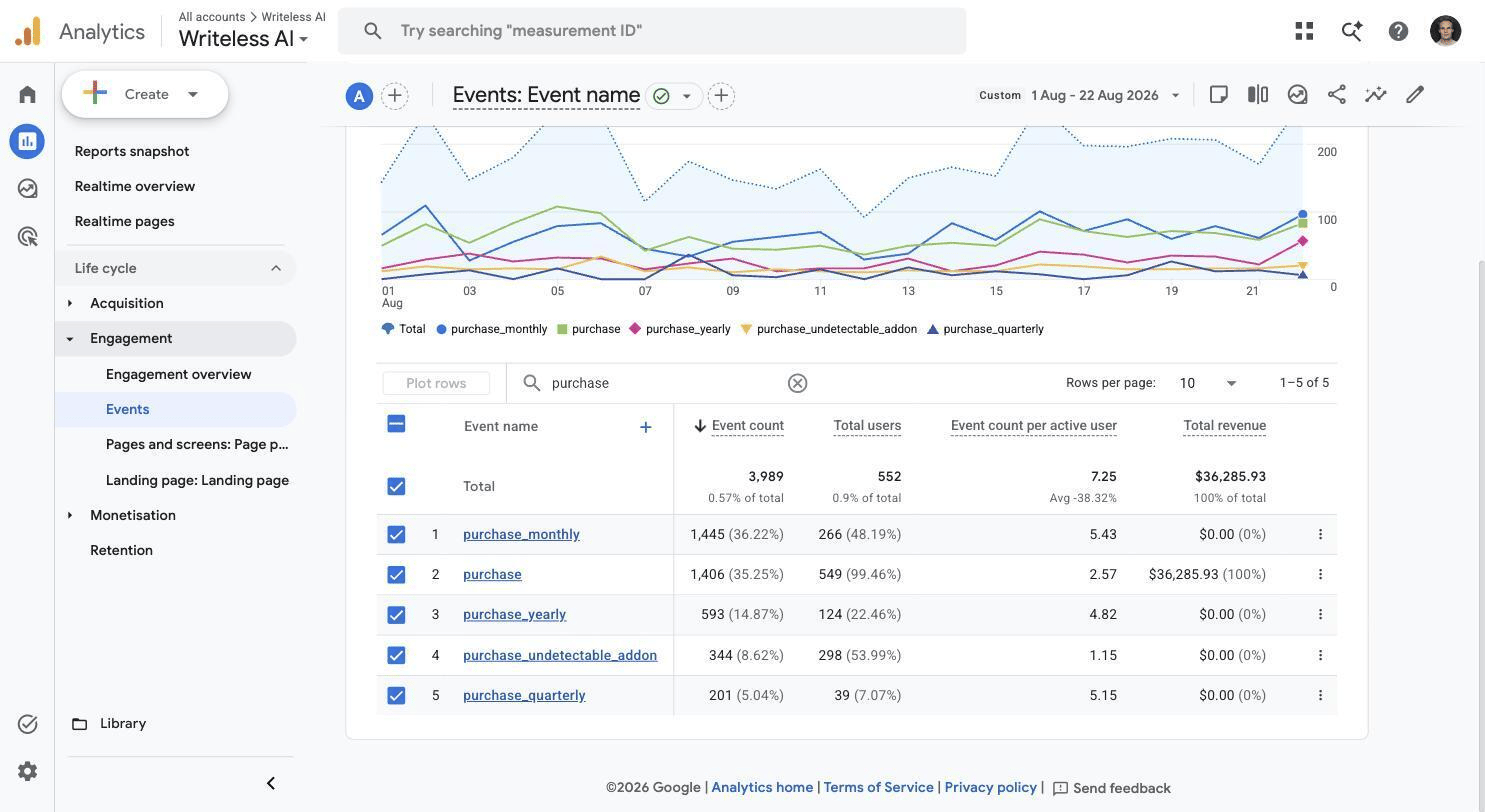Open the Home icon in left rail
This screenshot has height=812, width=1485.
(x=27, y=94)
